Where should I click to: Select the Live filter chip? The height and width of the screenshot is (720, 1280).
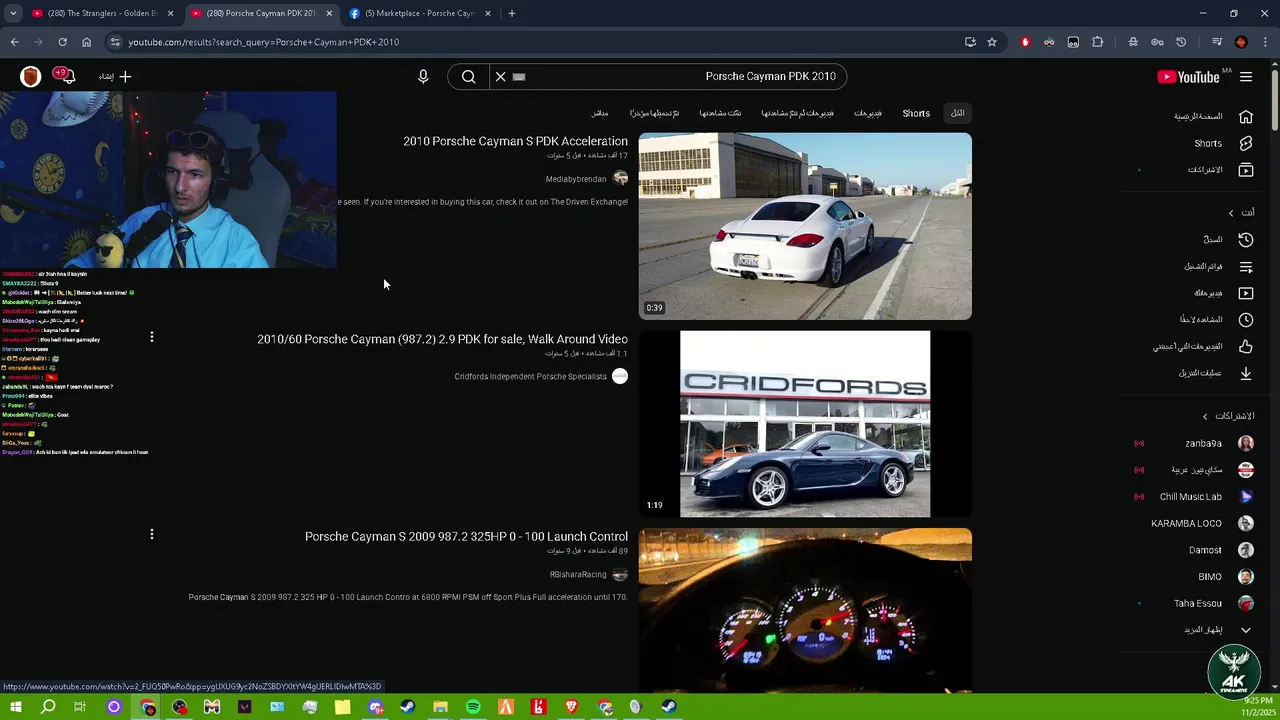pyautogui.click(x=599, y=113)
